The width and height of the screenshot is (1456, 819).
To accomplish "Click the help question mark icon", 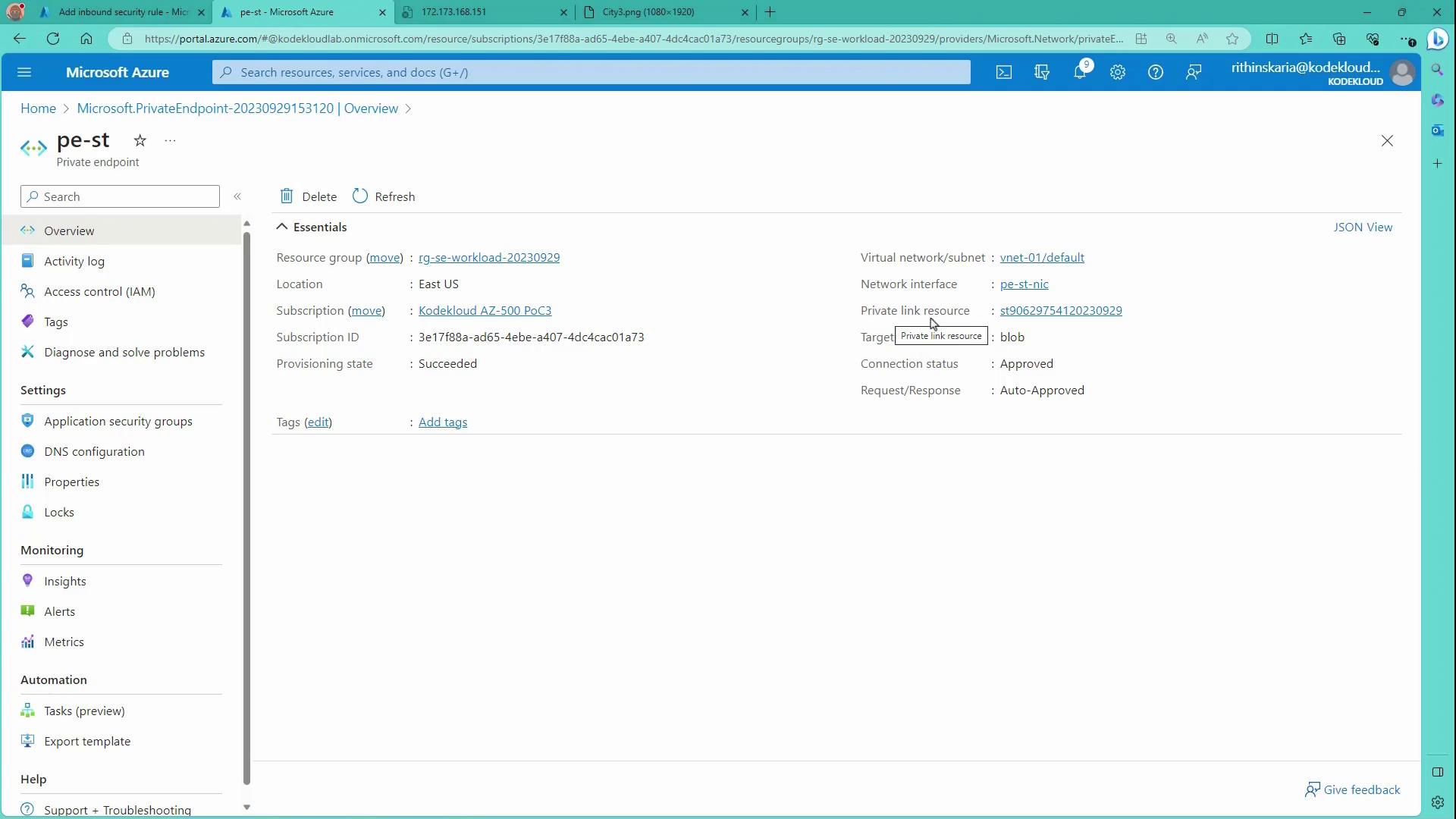I will [x=1155, y=73].
